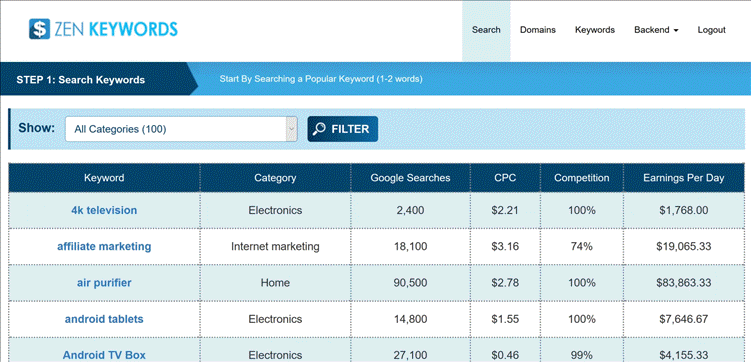Open the air purifier keyword link
Viewport: 751px width, 362px height.
click(x=104, y=283)
